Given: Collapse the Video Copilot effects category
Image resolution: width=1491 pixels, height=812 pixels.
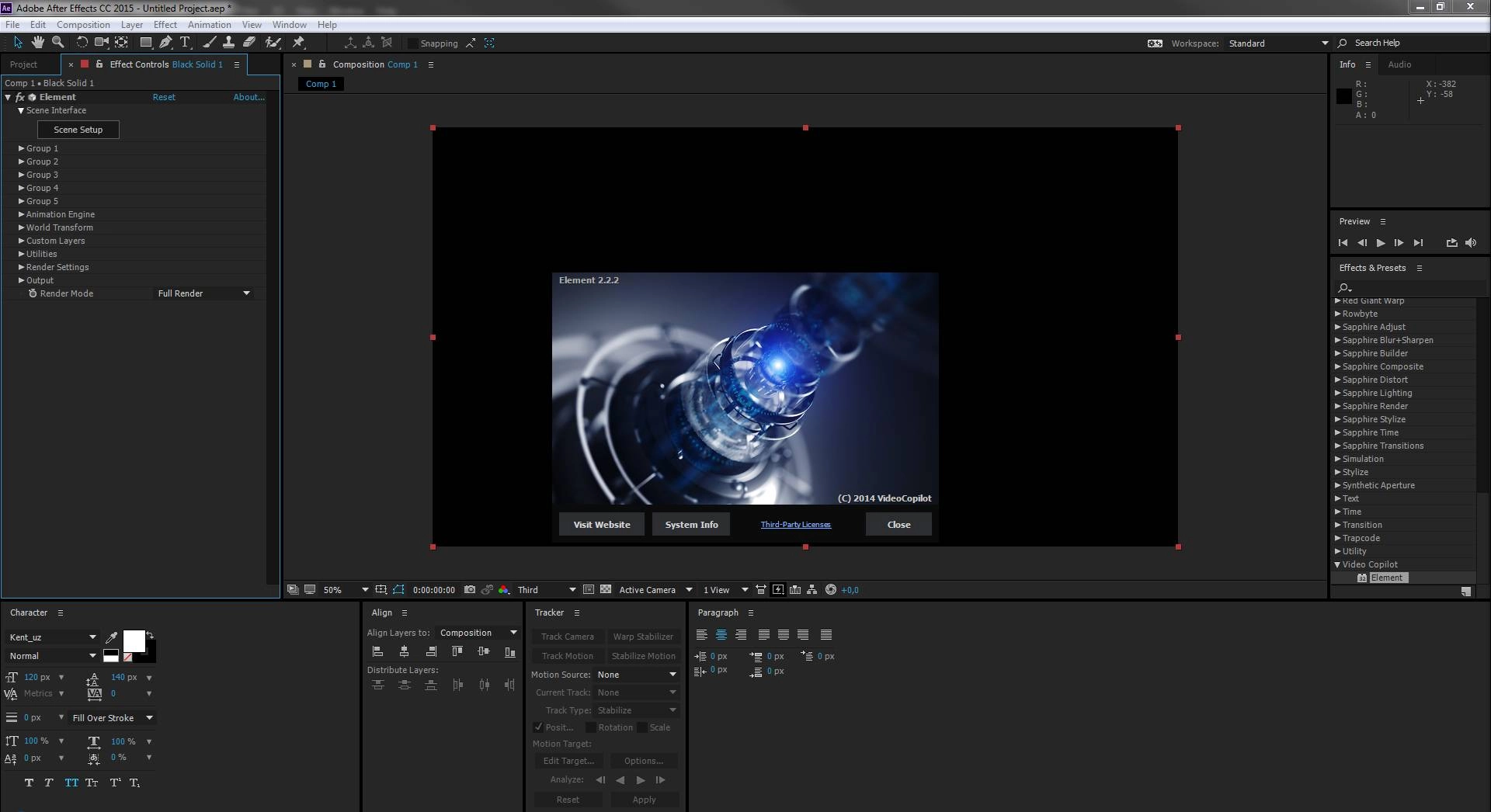Looking at the screenshot, I should click(x=1337, y=564).
